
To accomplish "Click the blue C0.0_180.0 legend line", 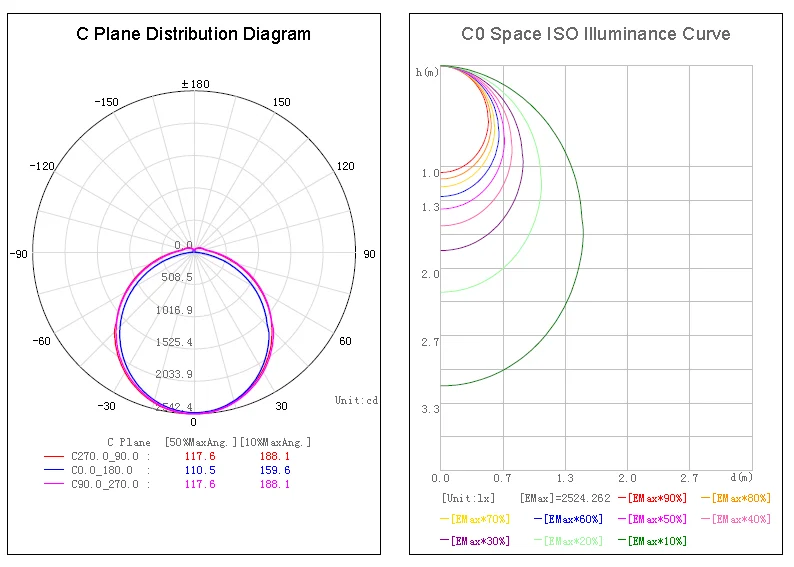I will (54, 469).
